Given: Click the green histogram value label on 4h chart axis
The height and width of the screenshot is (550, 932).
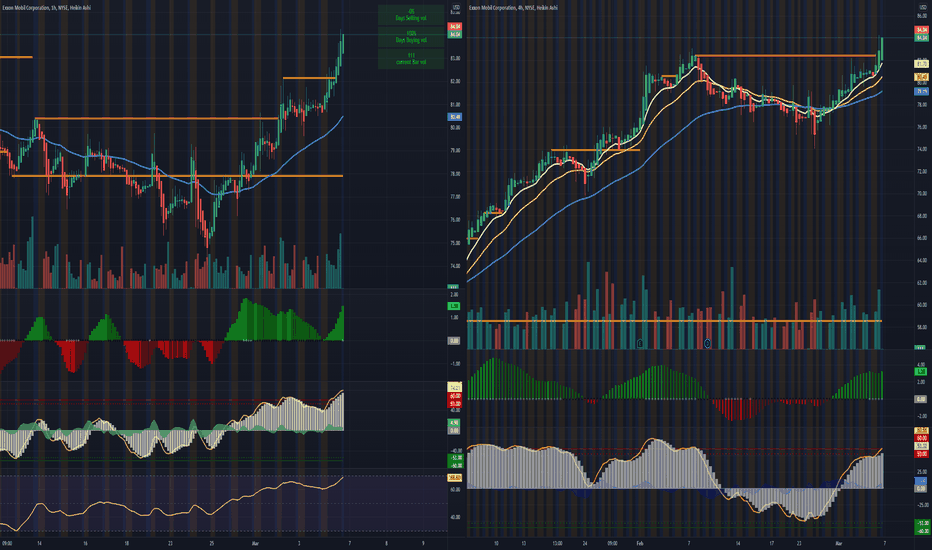Looking at the screenshot, I should tap(921, 372).
